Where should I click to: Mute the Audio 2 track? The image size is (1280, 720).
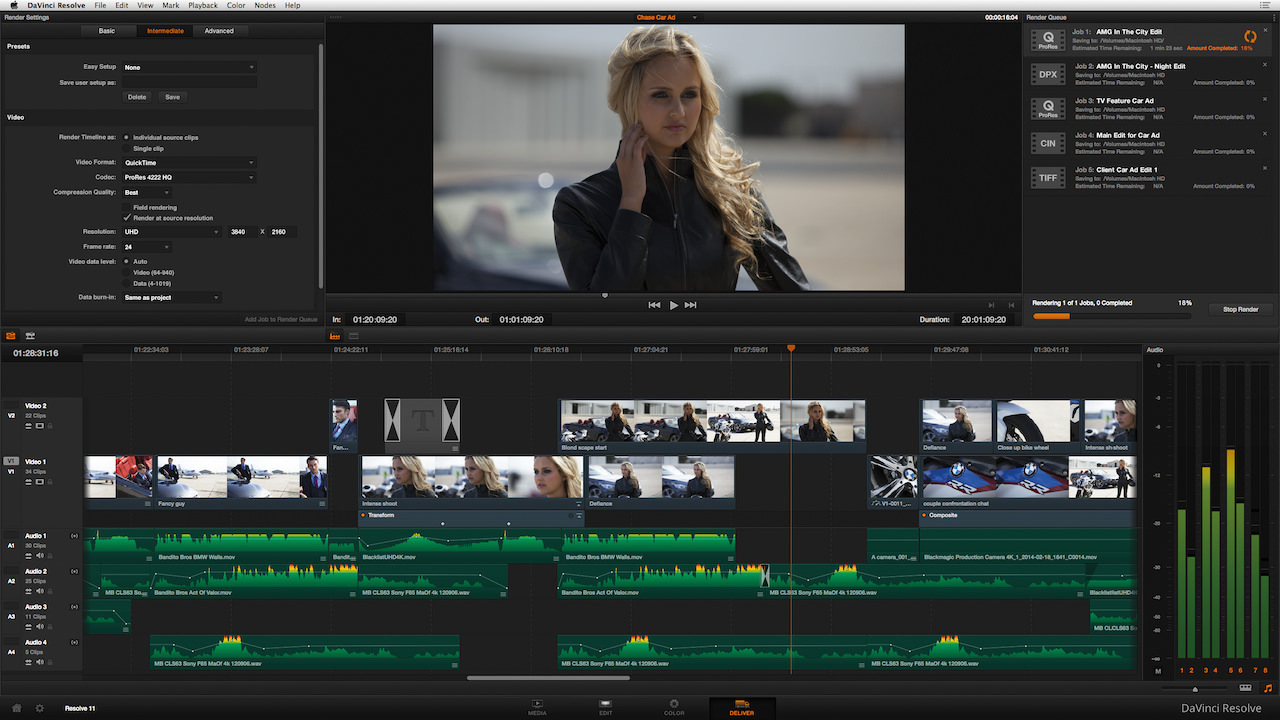pyautogui.click(x=40, y=590)
